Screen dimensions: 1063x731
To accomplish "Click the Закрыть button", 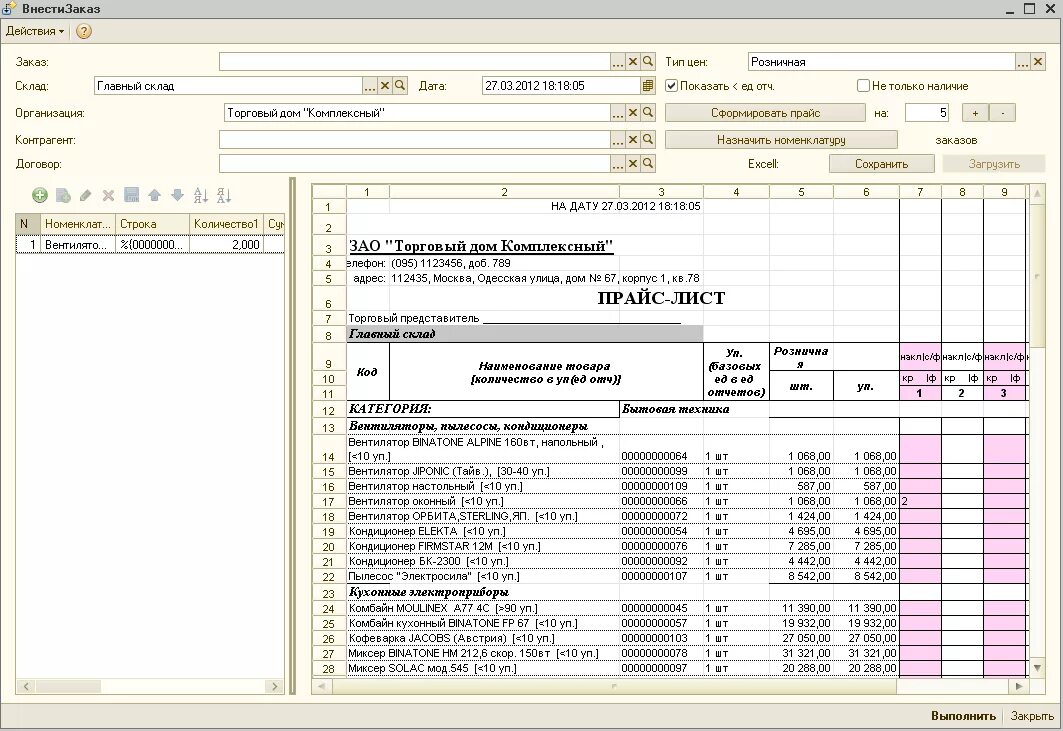I will click(x=1032, y=715).
